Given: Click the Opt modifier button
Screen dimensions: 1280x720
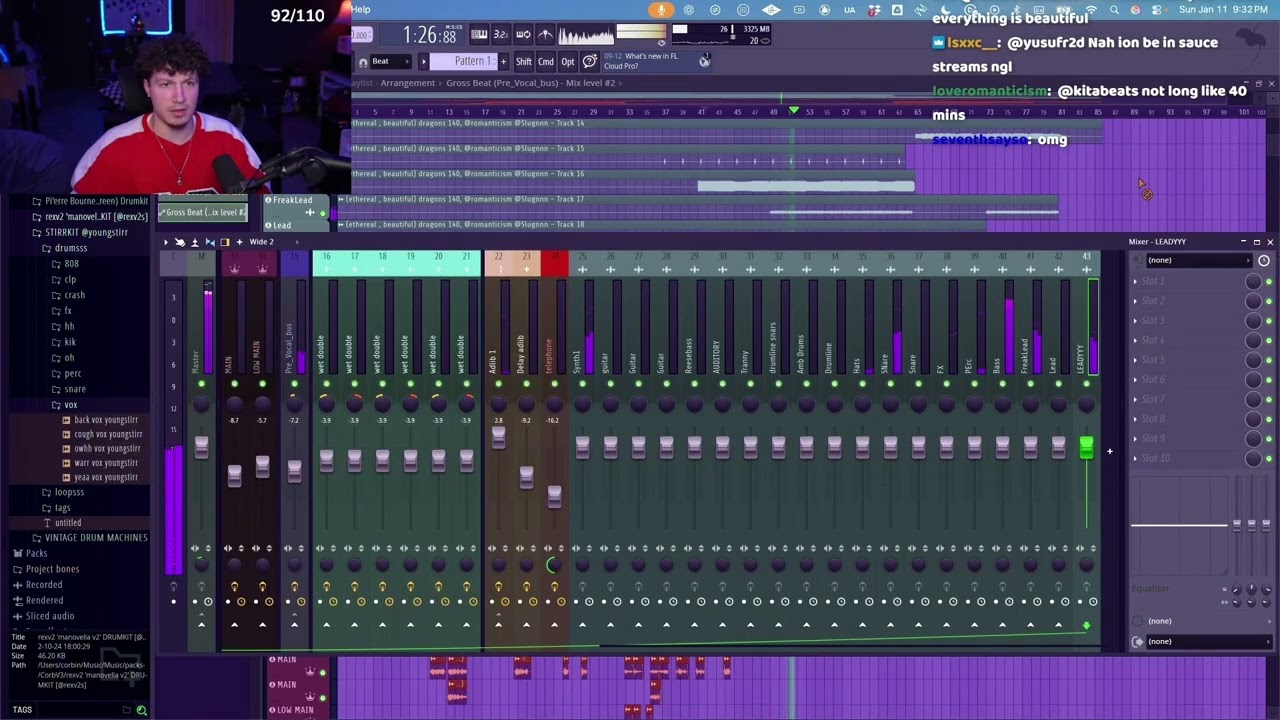Looking at the screenshot, I should click(x=568, y=62).
